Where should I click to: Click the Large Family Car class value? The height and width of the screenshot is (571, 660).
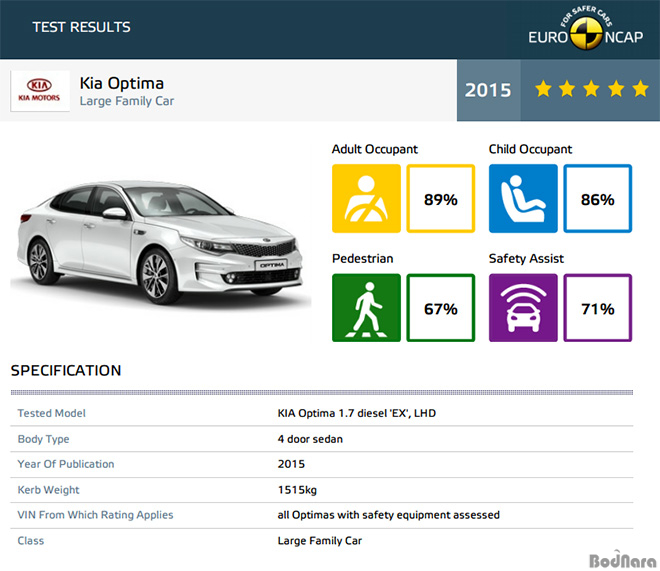click(x=320, y=541)
